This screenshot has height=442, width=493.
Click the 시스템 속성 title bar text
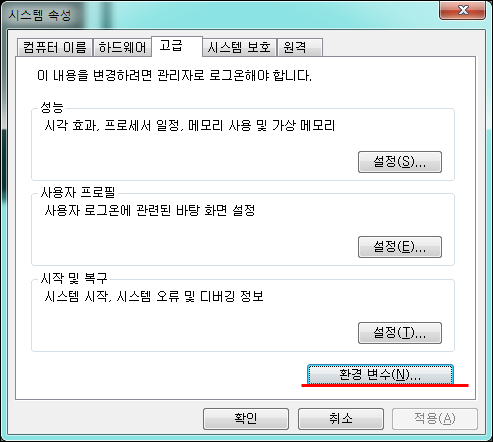click(x=40, y=15)
